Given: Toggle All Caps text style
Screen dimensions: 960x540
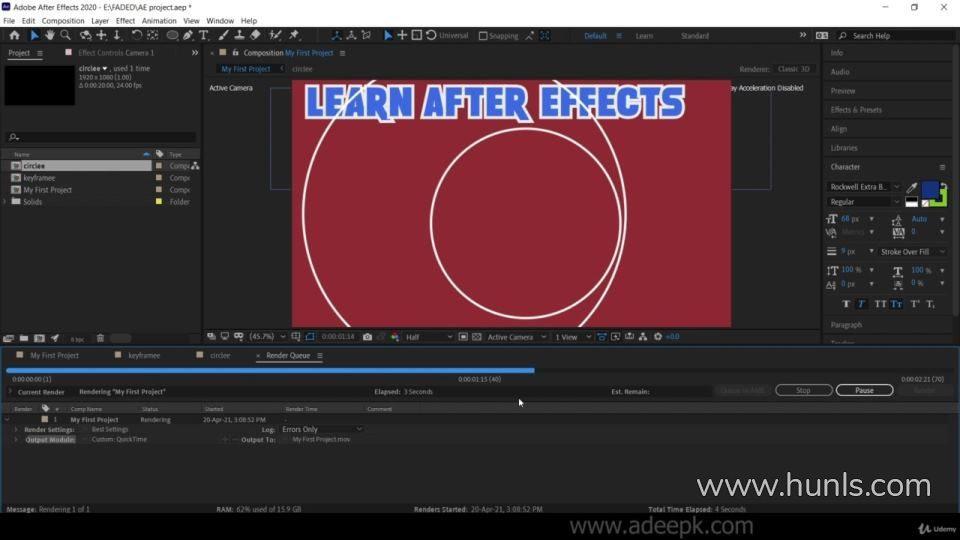Looking at the screenshot, I should 880,304.
